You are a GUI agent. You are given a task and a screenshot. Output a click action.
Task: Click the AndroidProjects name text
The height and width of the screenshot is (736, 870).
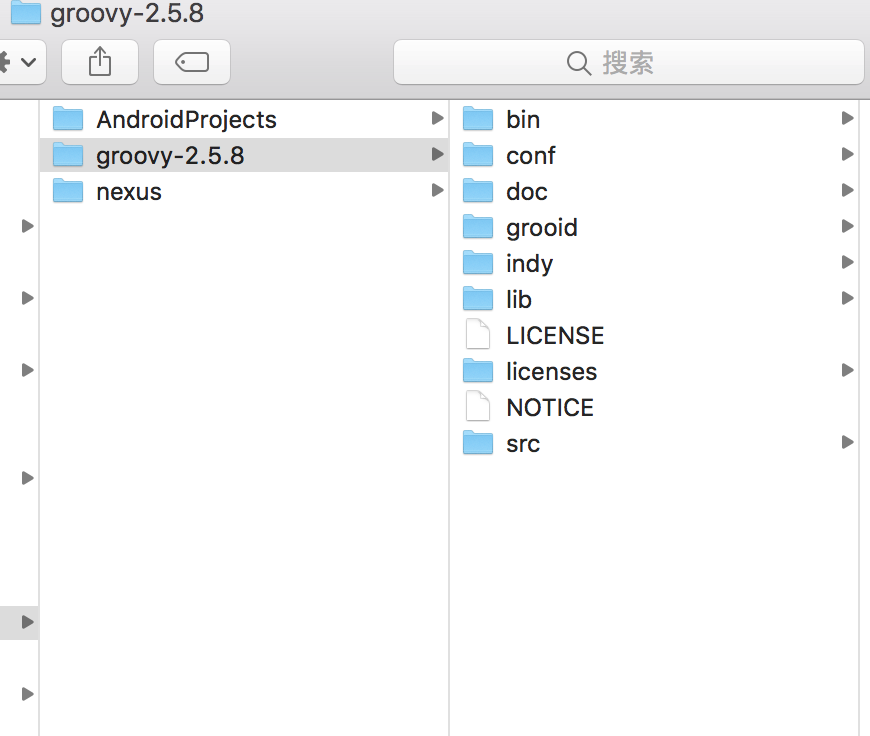[186, 120]
